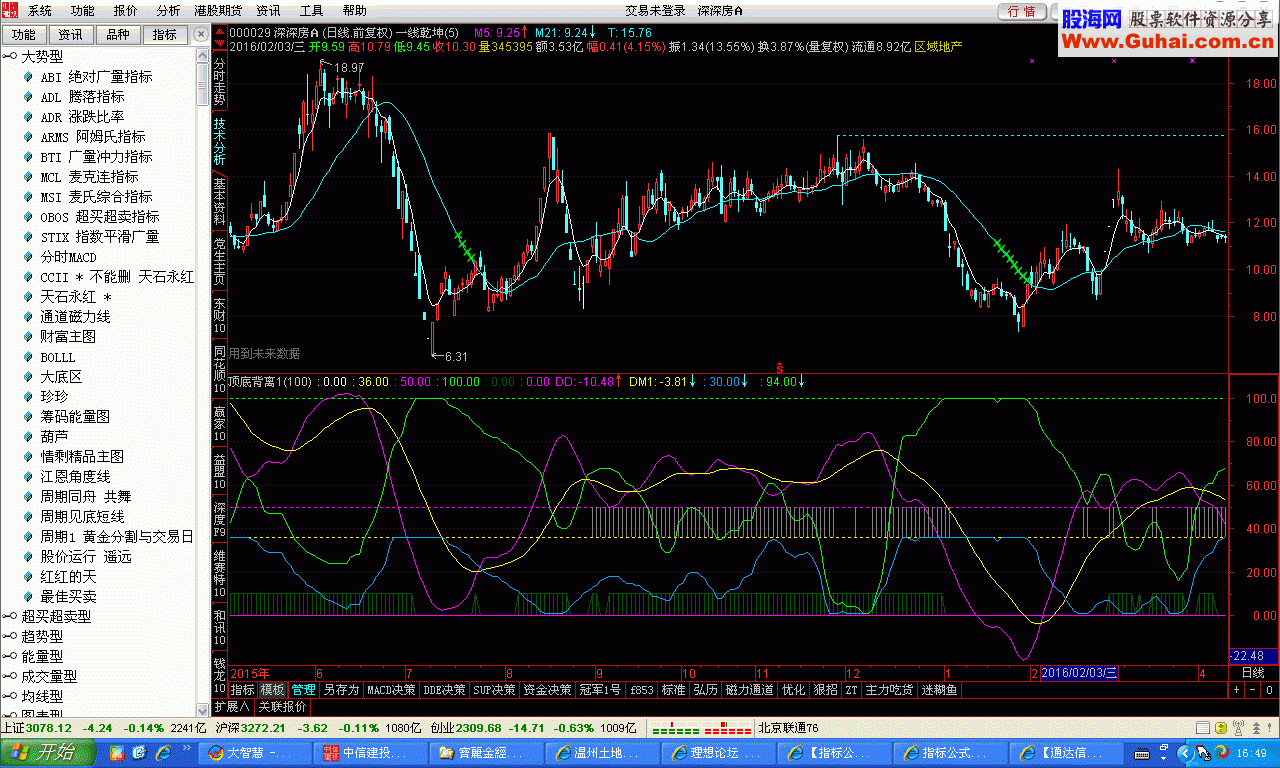Select the 江恩角度线 indicator
This screenshot has height=768, width=1280.
75,477
